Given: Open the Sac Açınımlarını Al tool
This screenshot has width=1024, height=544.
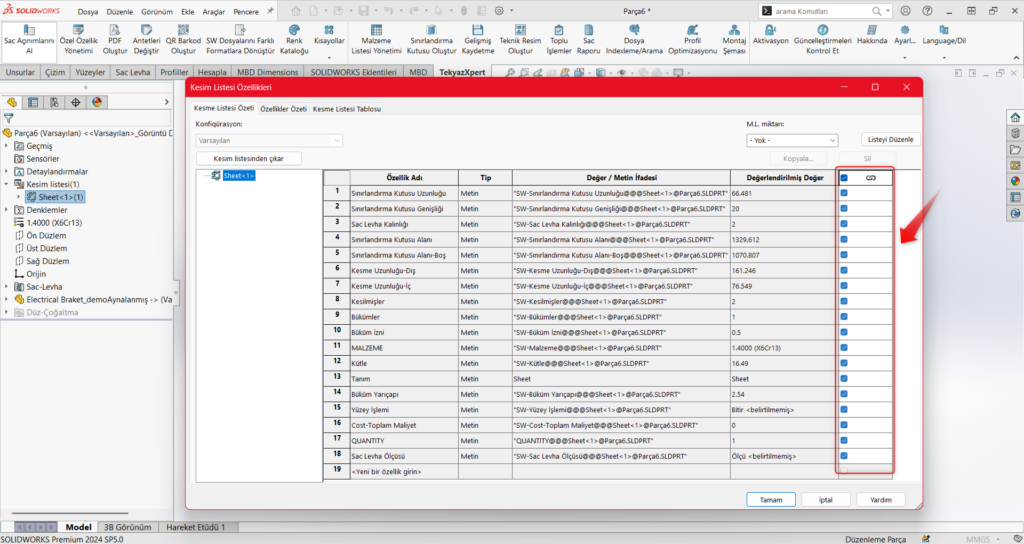Looking at the screenshot, I should pos(29,40).
